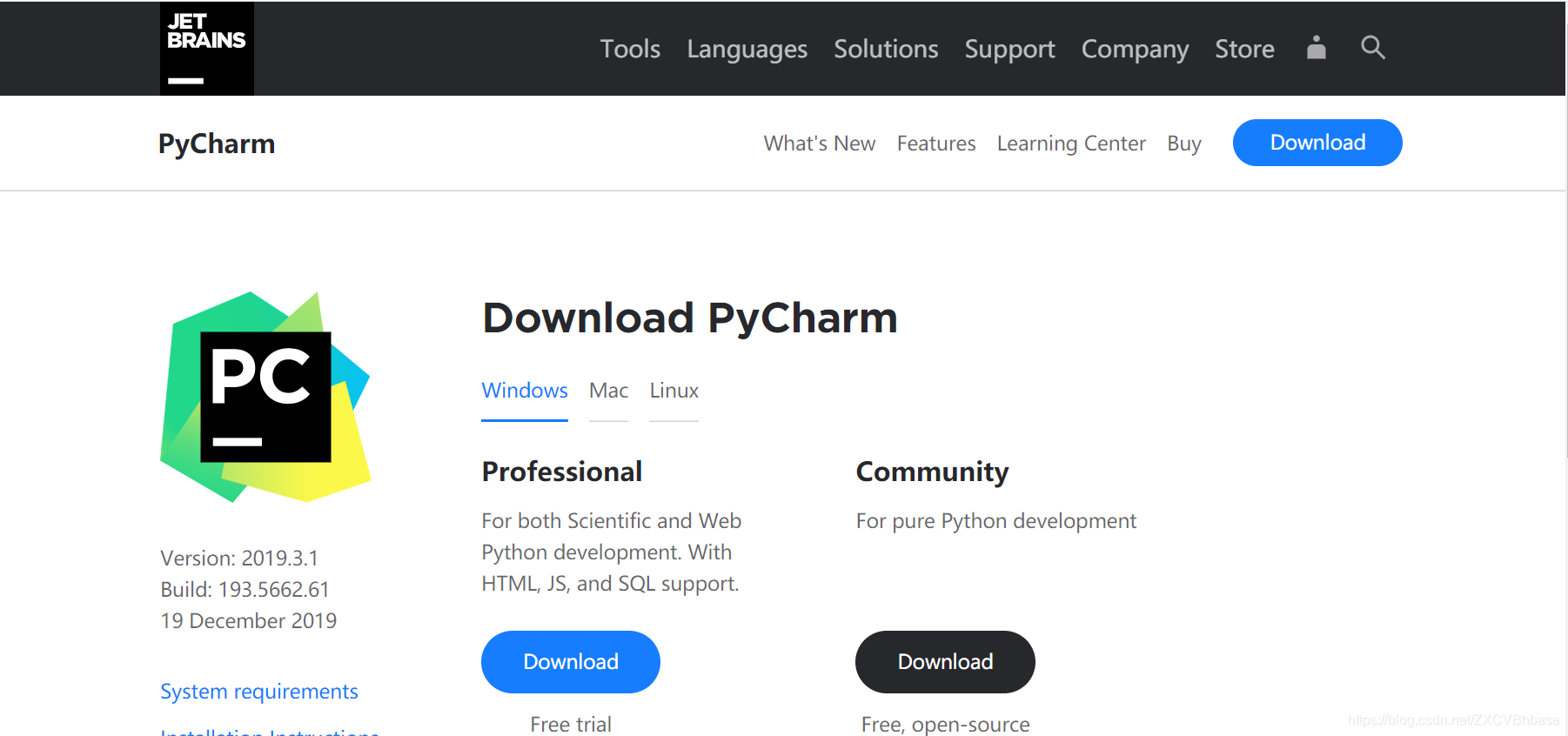
Task: Visit the Learning Center link
Action: 1071,144
